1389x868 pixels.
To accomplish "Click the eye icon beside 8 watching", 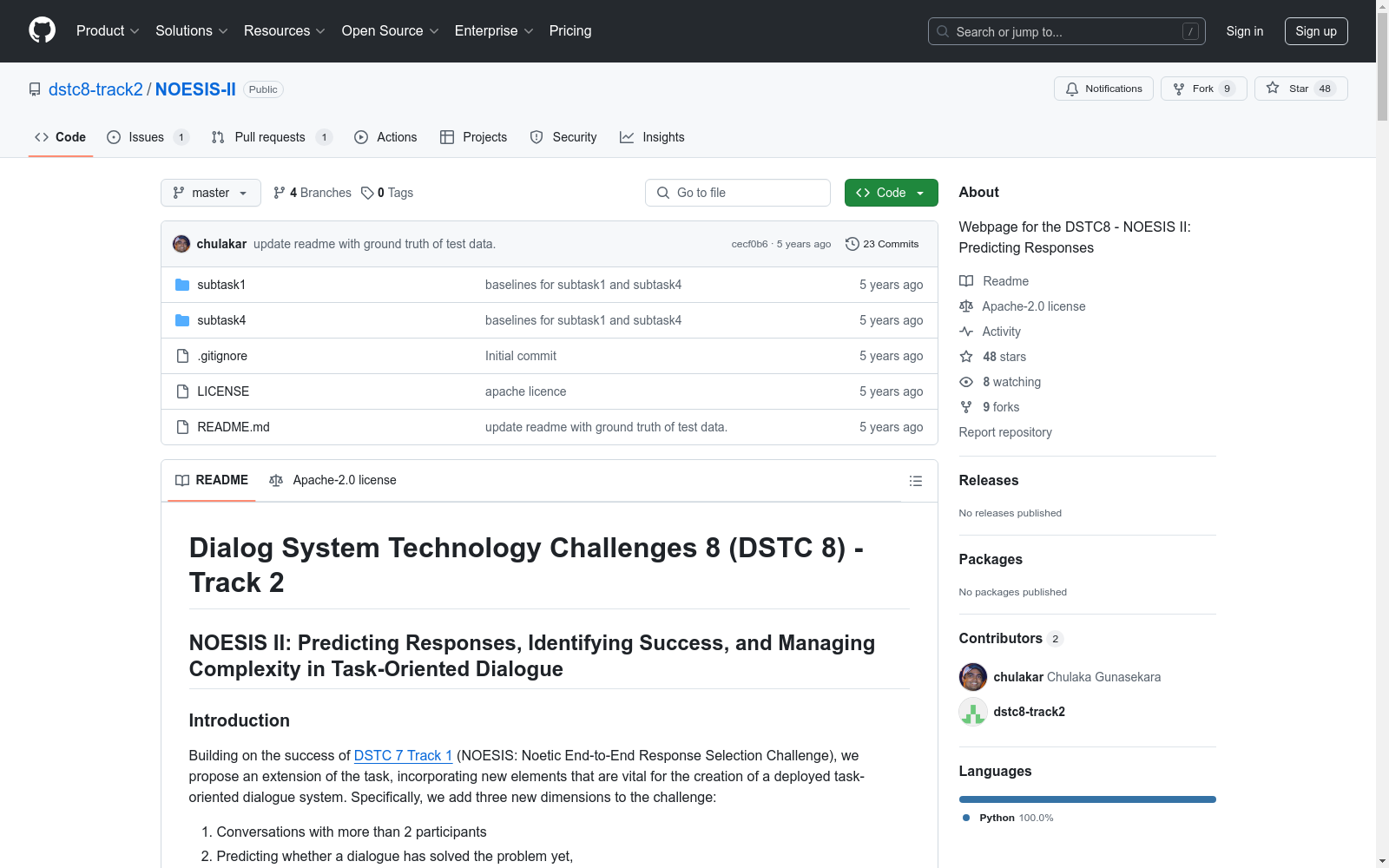I will [966, 382].
